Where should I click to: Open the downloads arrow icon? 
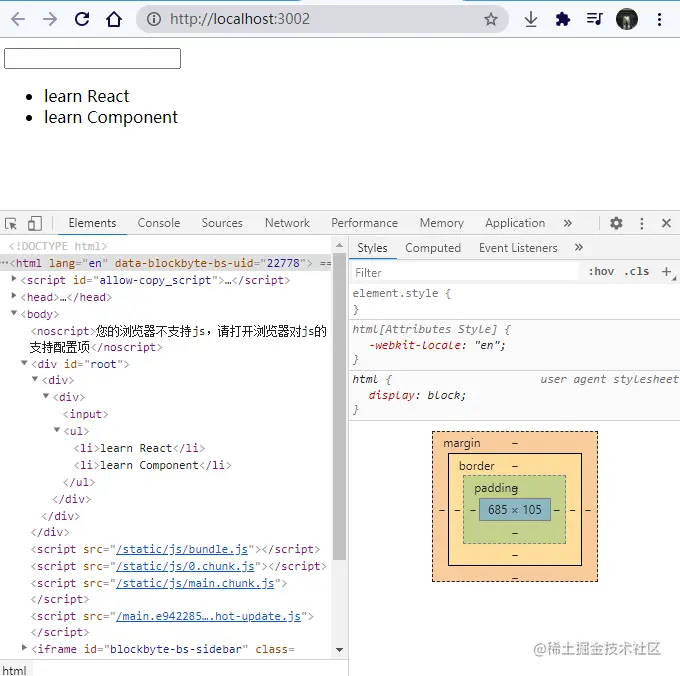click(531, 19)
